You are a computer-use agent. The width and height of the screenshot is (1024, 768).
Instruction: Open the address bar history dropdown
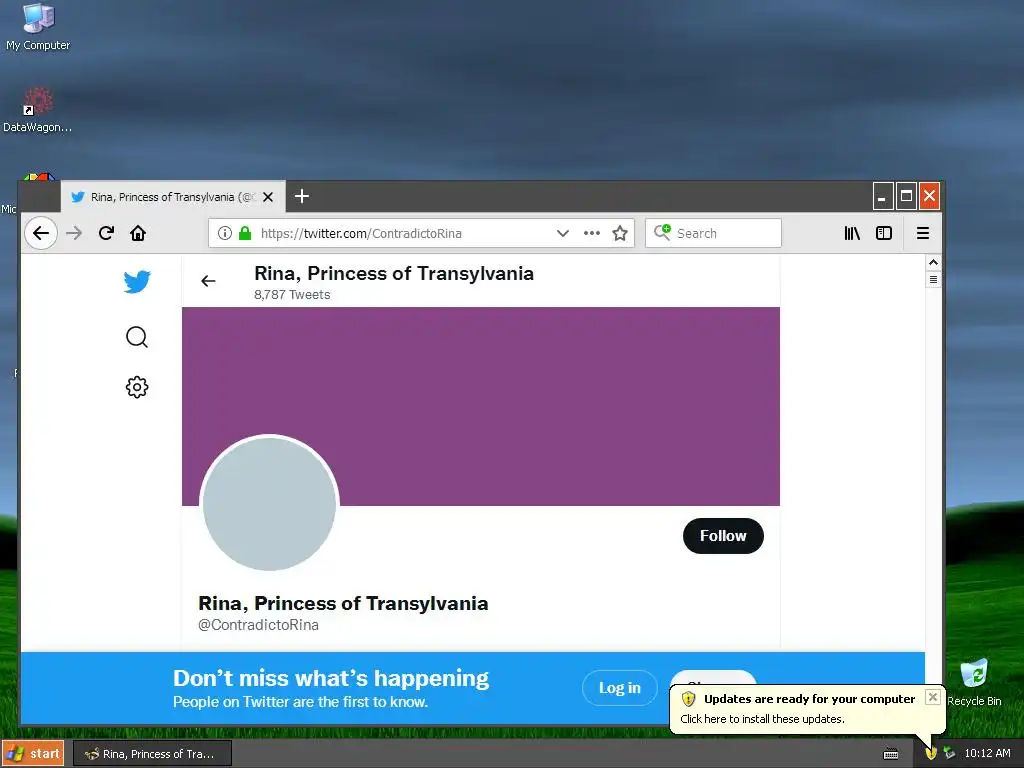pyautogui.click(x=562, y=233)
